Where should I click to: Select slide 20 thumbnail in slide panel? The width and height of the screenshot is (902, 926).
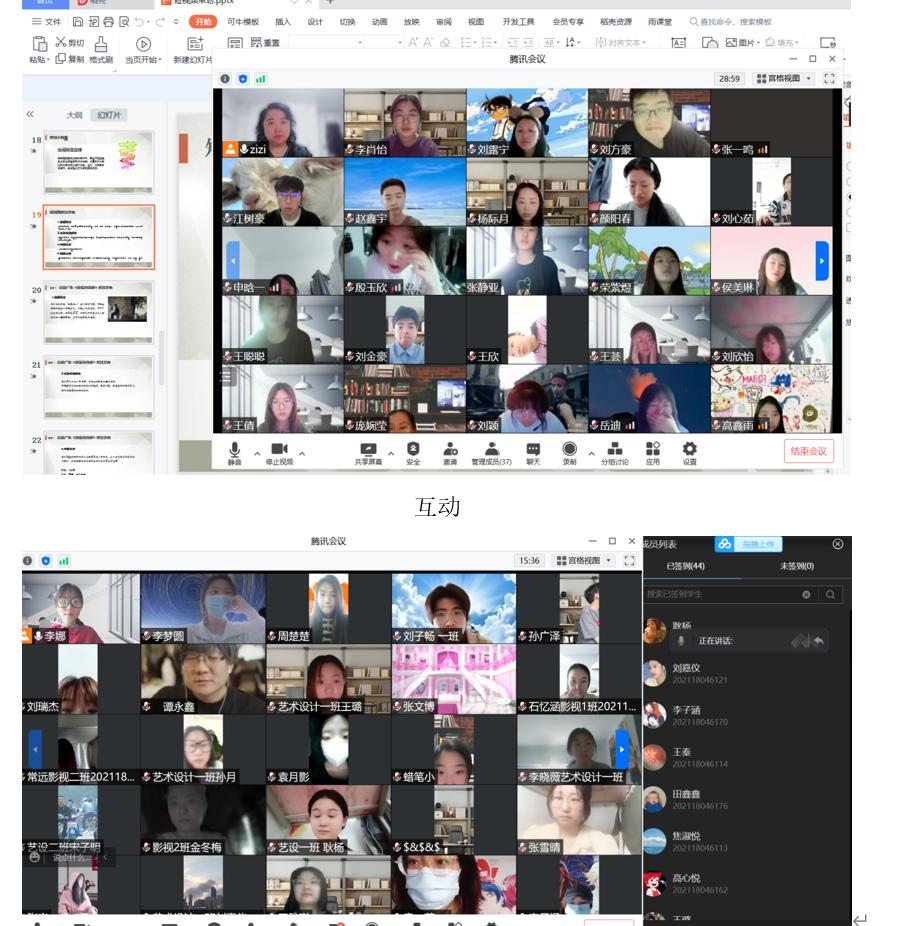pyautogui.click(x=98, y=313)
